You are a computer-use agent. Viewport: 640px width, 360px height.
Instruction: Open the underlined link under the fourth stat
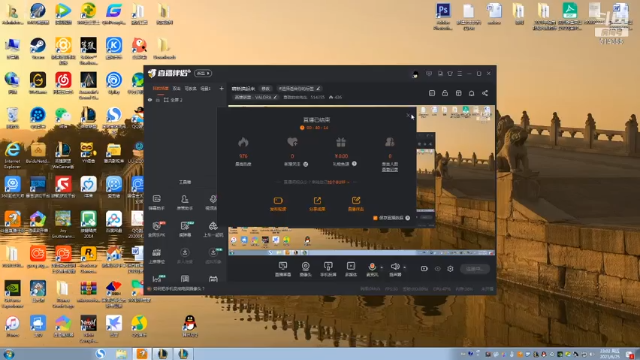pyautogui.click(x=390, y=169)
